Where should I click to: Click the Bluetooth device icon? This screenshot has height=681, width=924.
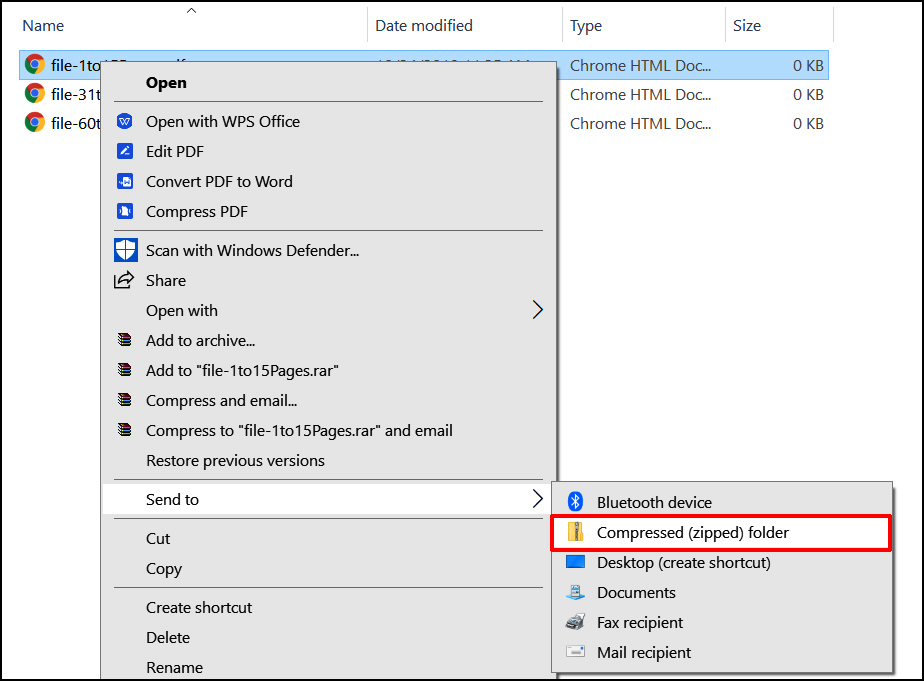click(x=575, y=502)
